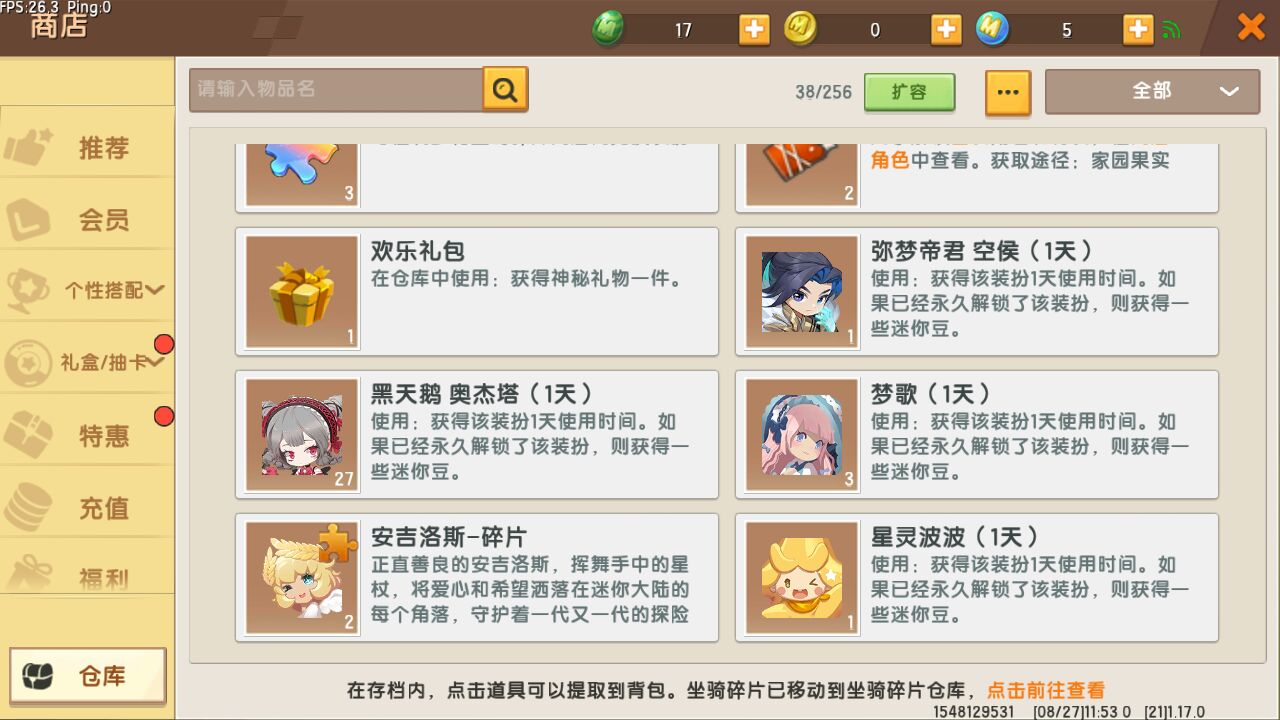Click the magnifier search icon
The image size is (1280, 720).
pos(505,90)
